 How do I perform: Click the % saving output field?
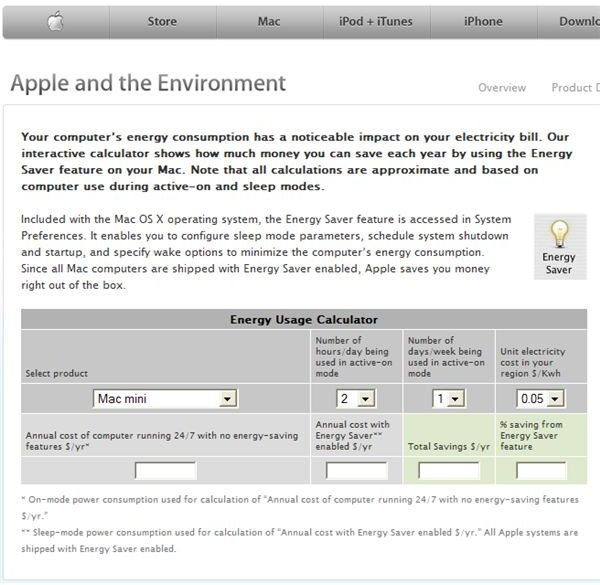click(541, 471)
